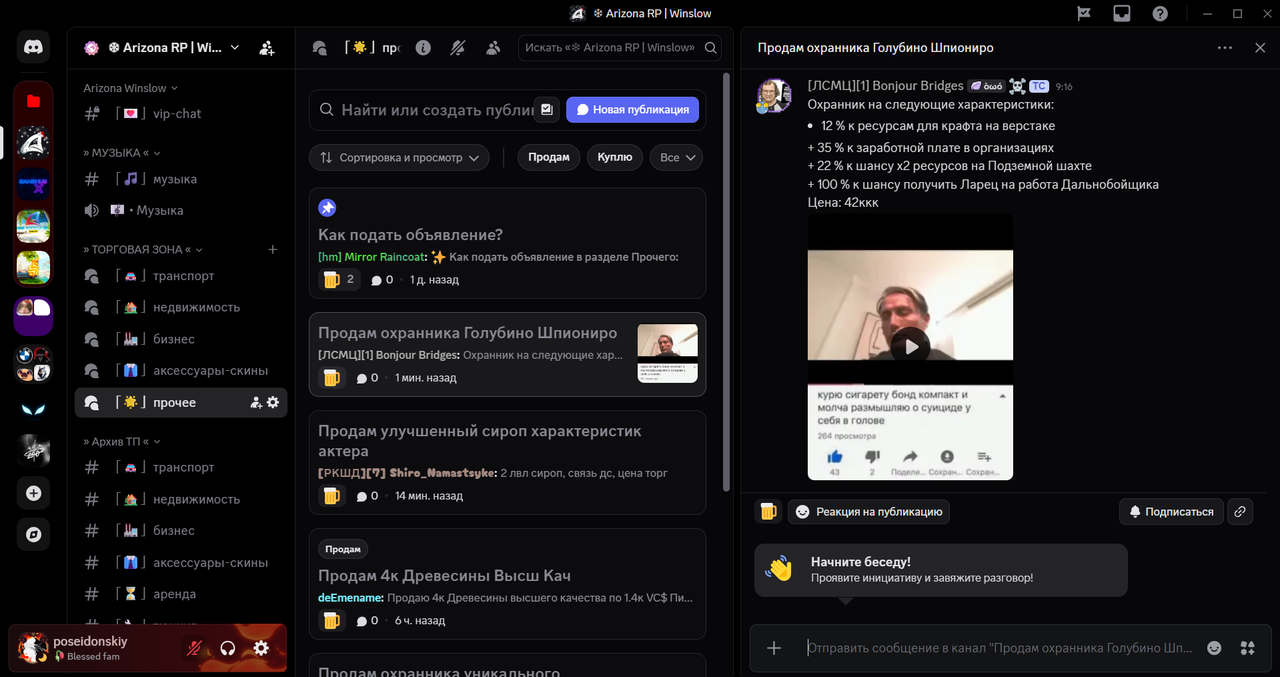Open Все tags dropdown
This screenshot has width=1280, height=677.
tap(676, 157)
